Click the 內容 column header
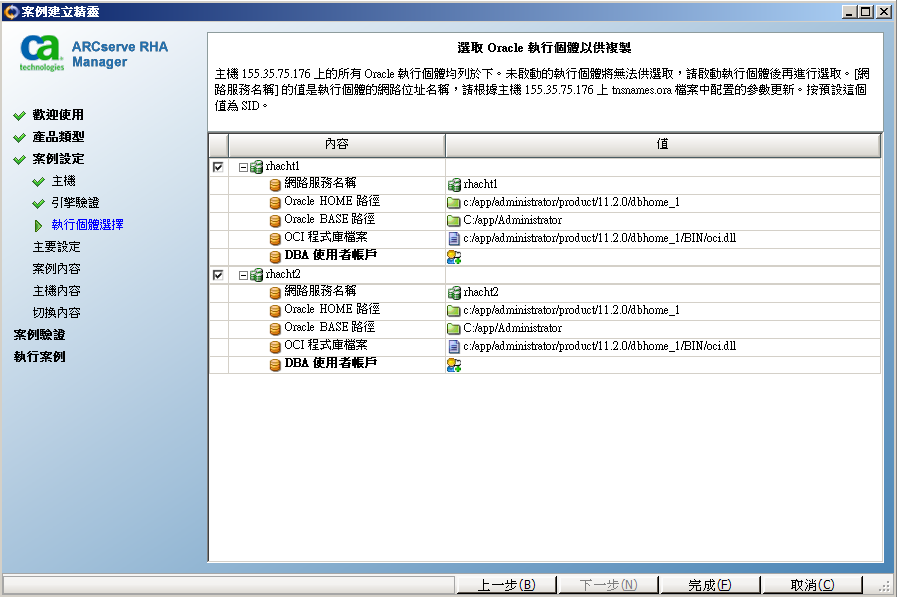The image size is (897, 597). point(336,145)
